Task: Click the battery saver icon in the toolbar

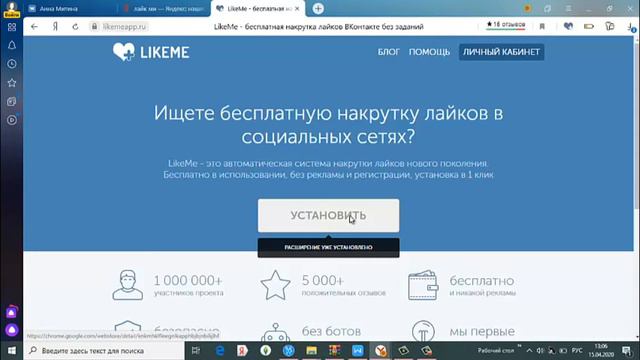Action: (x=589, y=27)
